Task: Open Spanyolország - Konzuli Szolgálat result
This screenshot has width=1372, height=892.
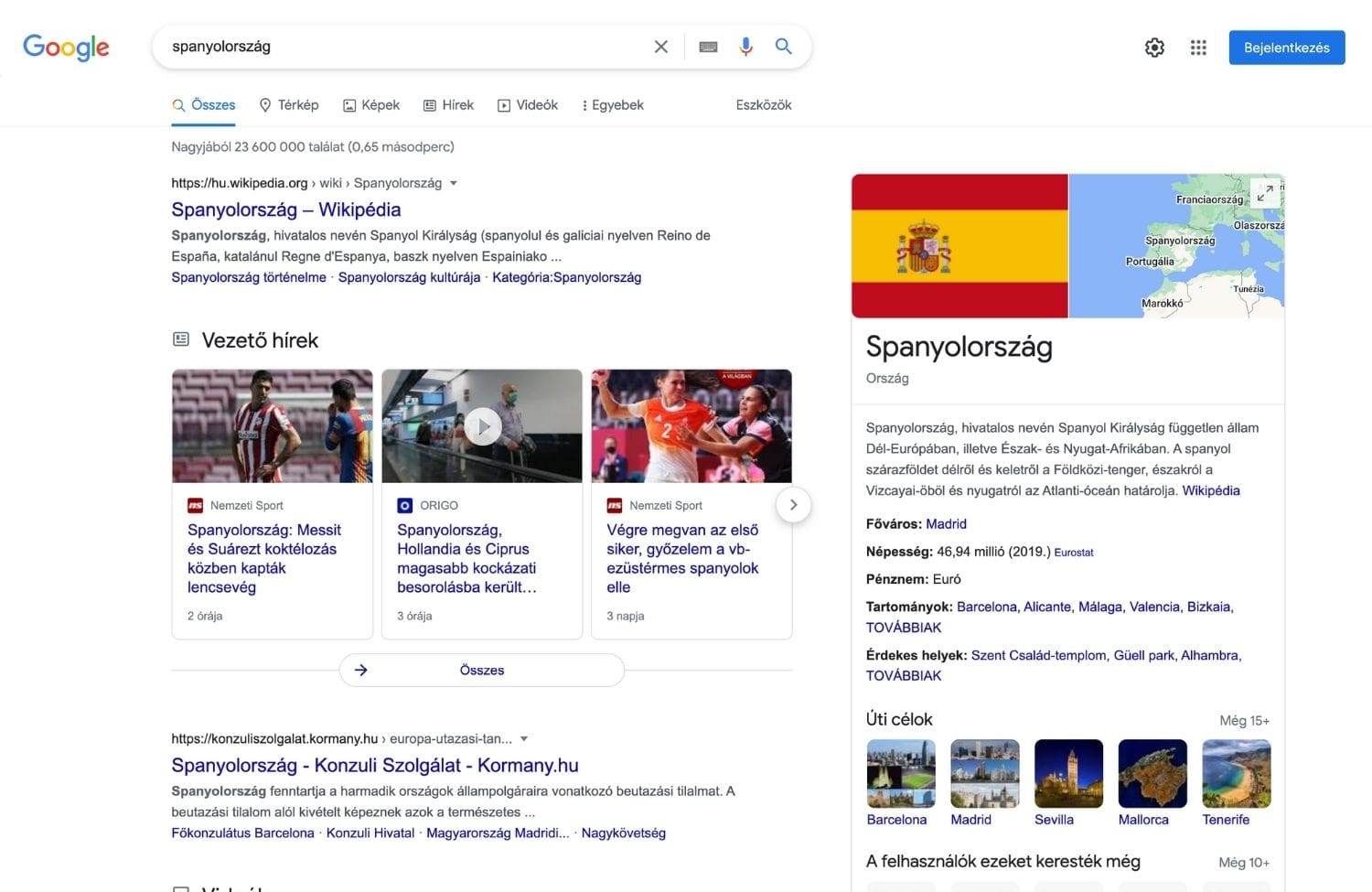Action: (x=375, y=765)
